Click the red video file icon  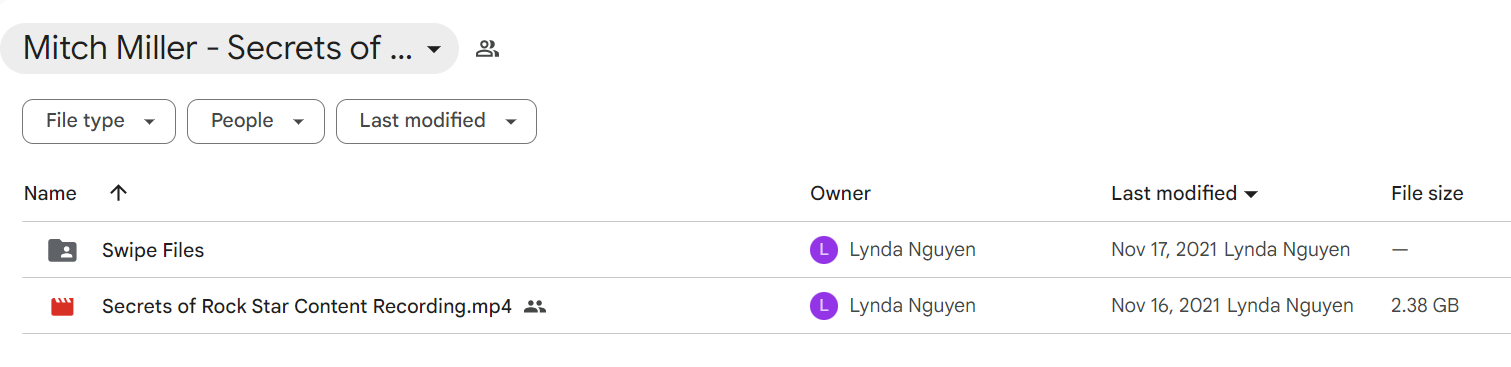(62, 306)
